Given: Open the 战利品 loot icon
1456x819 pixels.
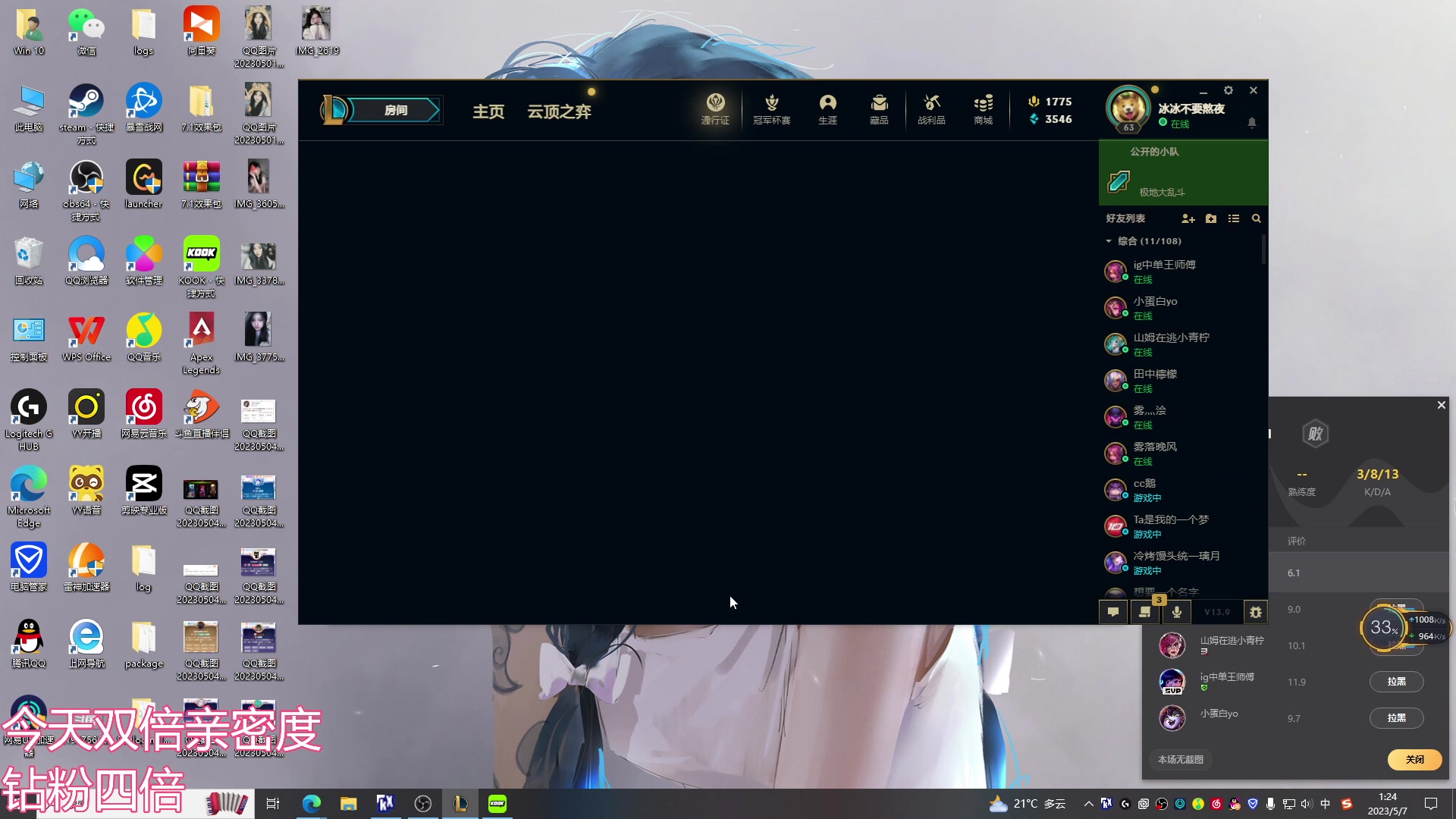Looking at the screenshot, I should pos(931,109).
